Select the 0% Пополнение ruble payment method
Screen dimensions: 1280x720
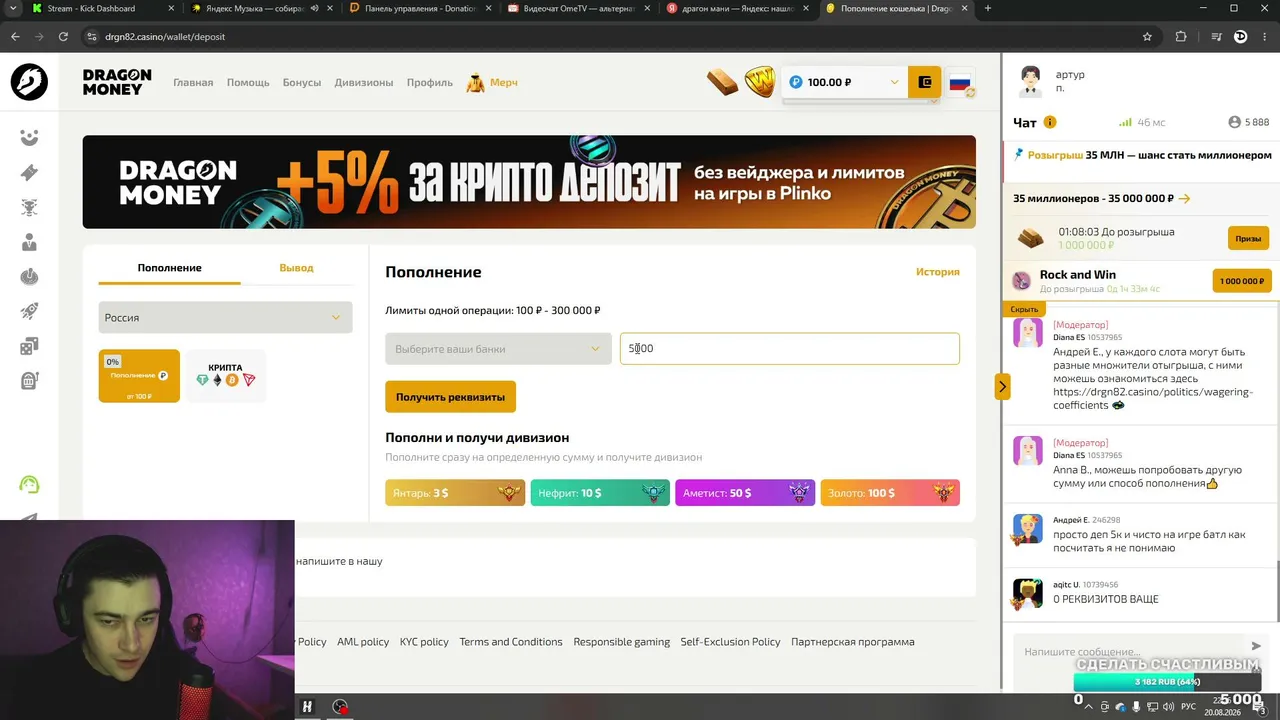(139, 376)
